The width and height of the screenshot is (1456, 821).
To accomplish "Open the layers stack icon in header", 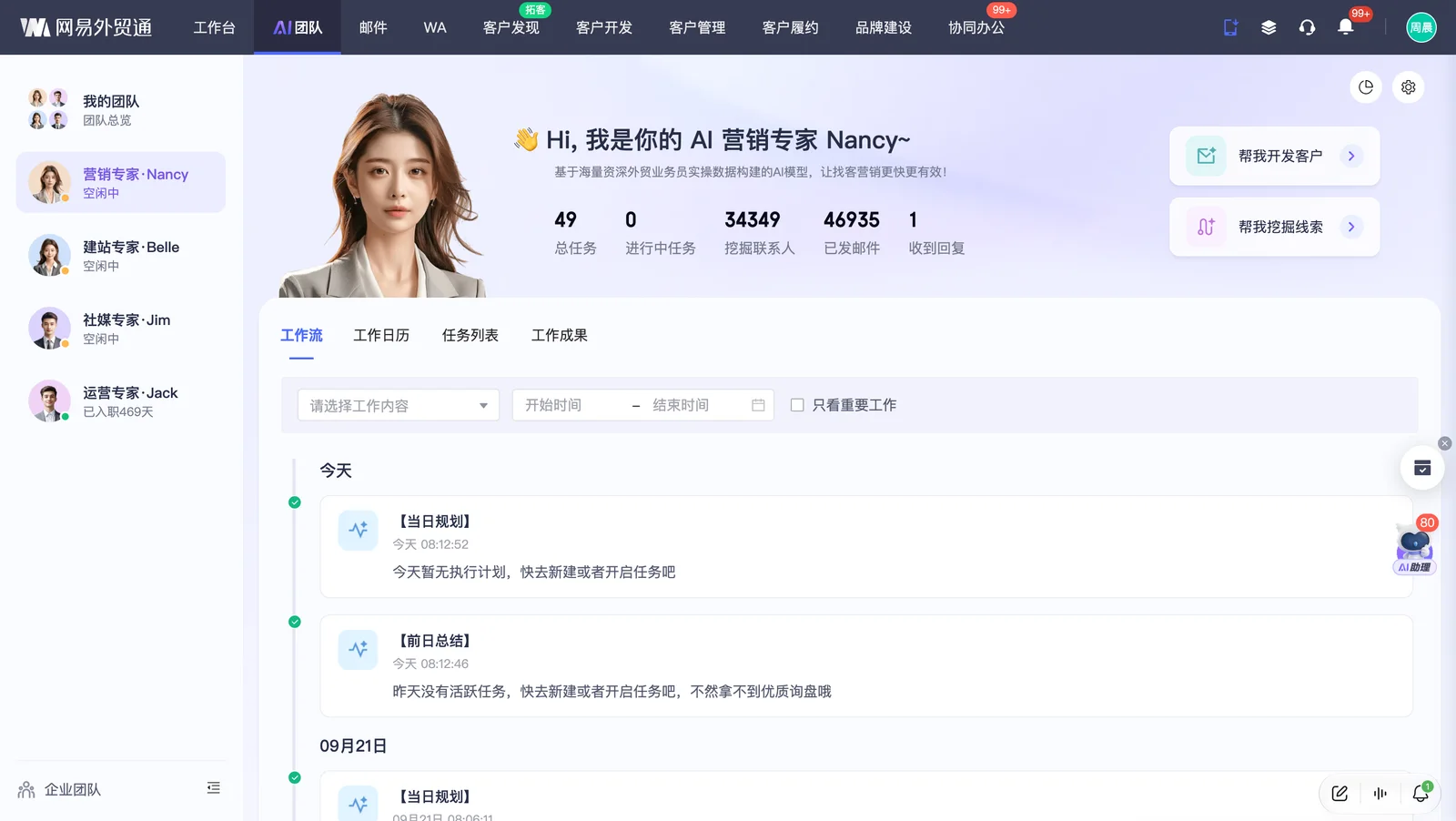I will pyautogui.click(x=1269, y=27).
